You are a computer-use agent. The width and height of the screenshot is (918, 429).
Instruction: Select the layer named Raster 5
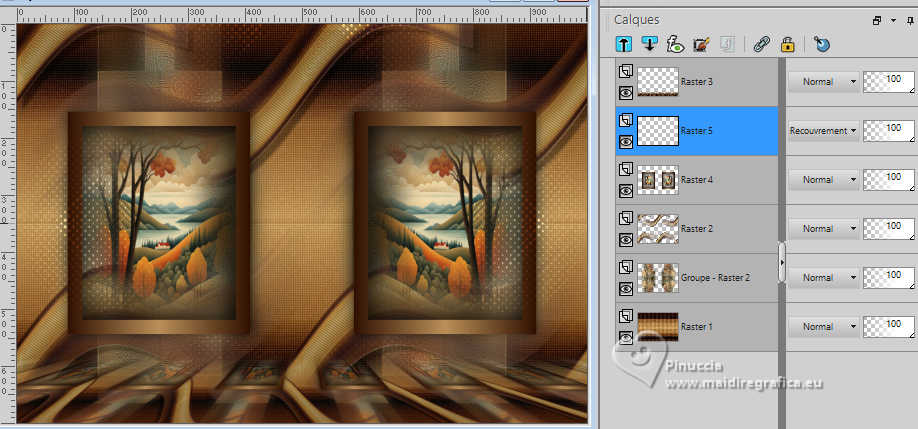697,131
